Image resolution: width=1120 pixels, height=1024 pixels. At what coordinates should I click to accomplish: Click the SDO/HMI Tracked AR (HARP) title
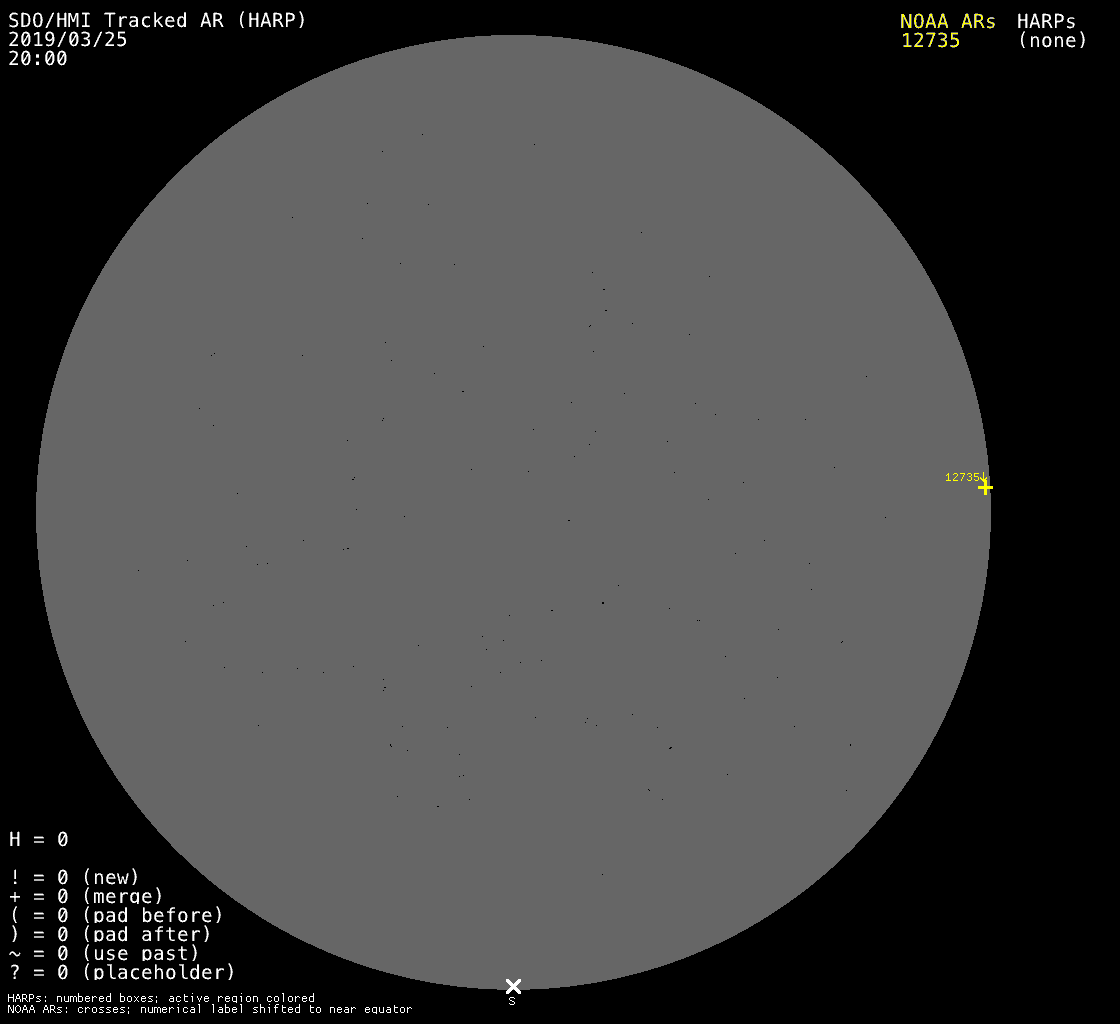[157, 21]
